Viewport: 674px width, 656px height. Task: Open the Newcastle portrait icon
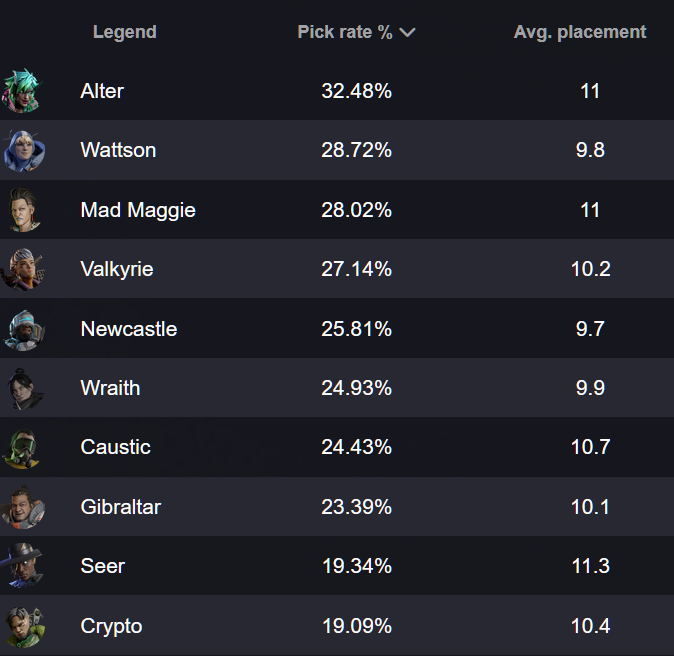coord(21,329)
